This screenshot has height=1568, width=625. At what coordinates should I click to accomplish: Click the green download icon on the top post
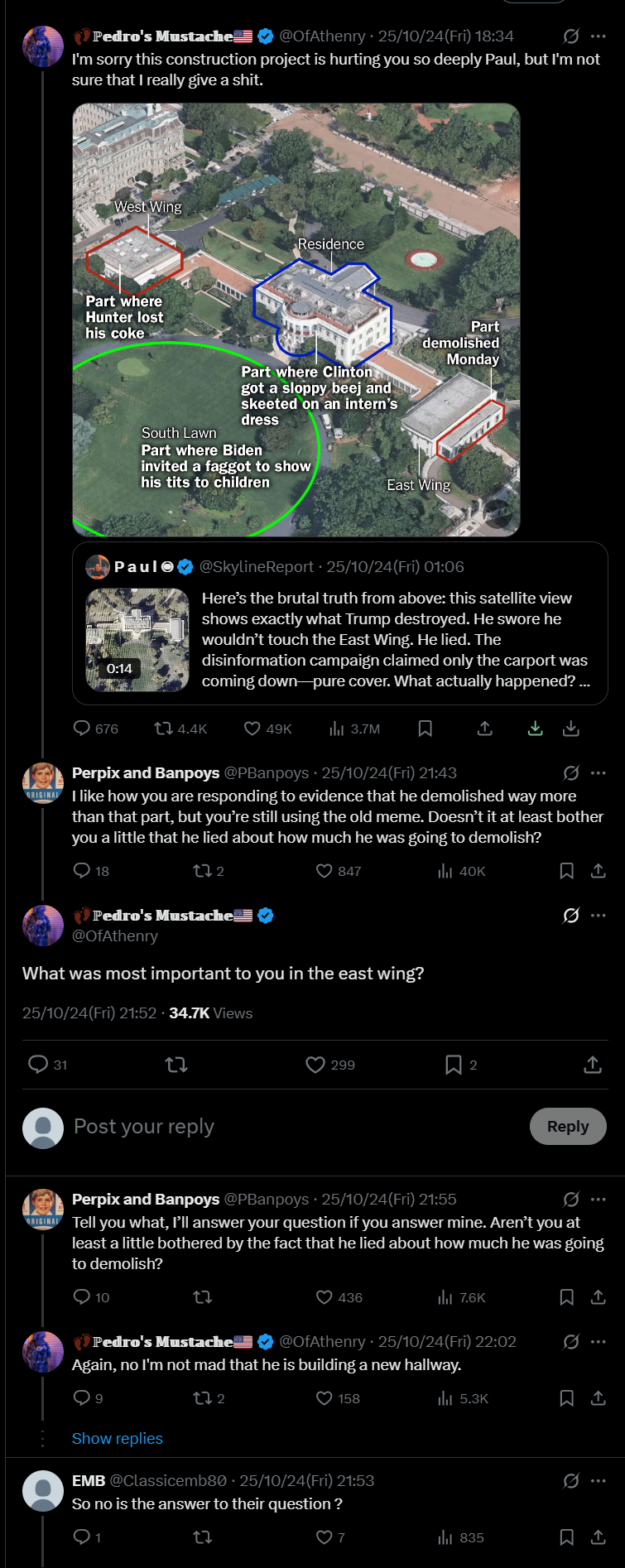click(536, 729)
